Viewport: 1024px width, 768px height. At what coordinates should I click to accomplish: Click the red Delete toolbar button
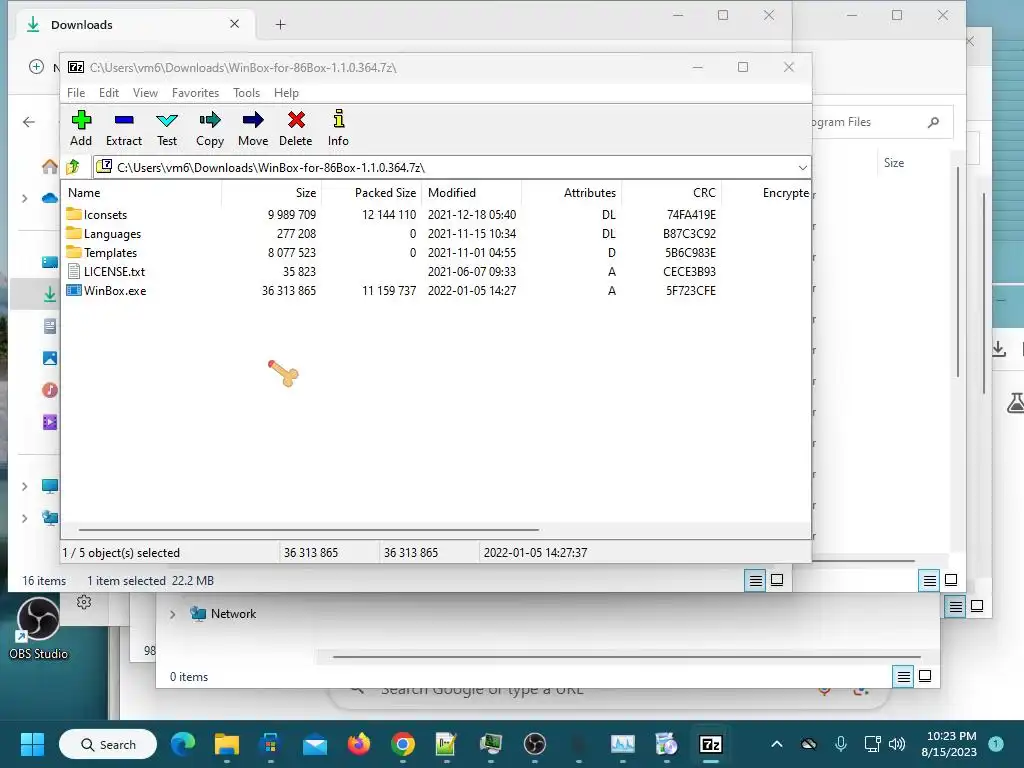296,128
